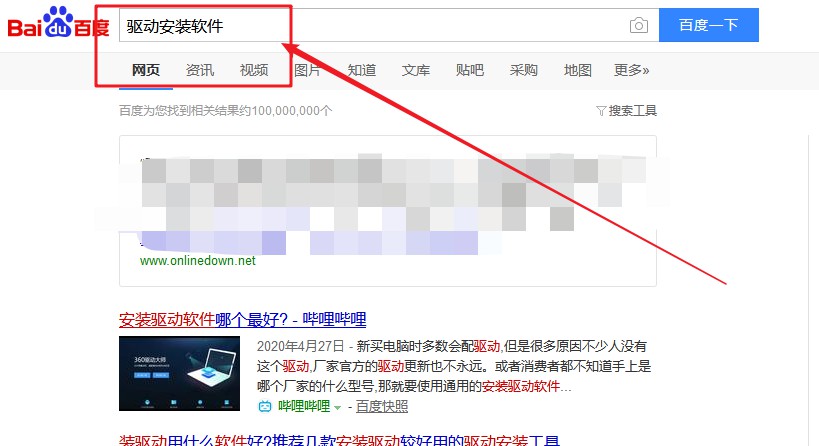Click the bilibili source icon
Image resolution: width=819 pixels, height=446 pixels.
coord(265,407)
